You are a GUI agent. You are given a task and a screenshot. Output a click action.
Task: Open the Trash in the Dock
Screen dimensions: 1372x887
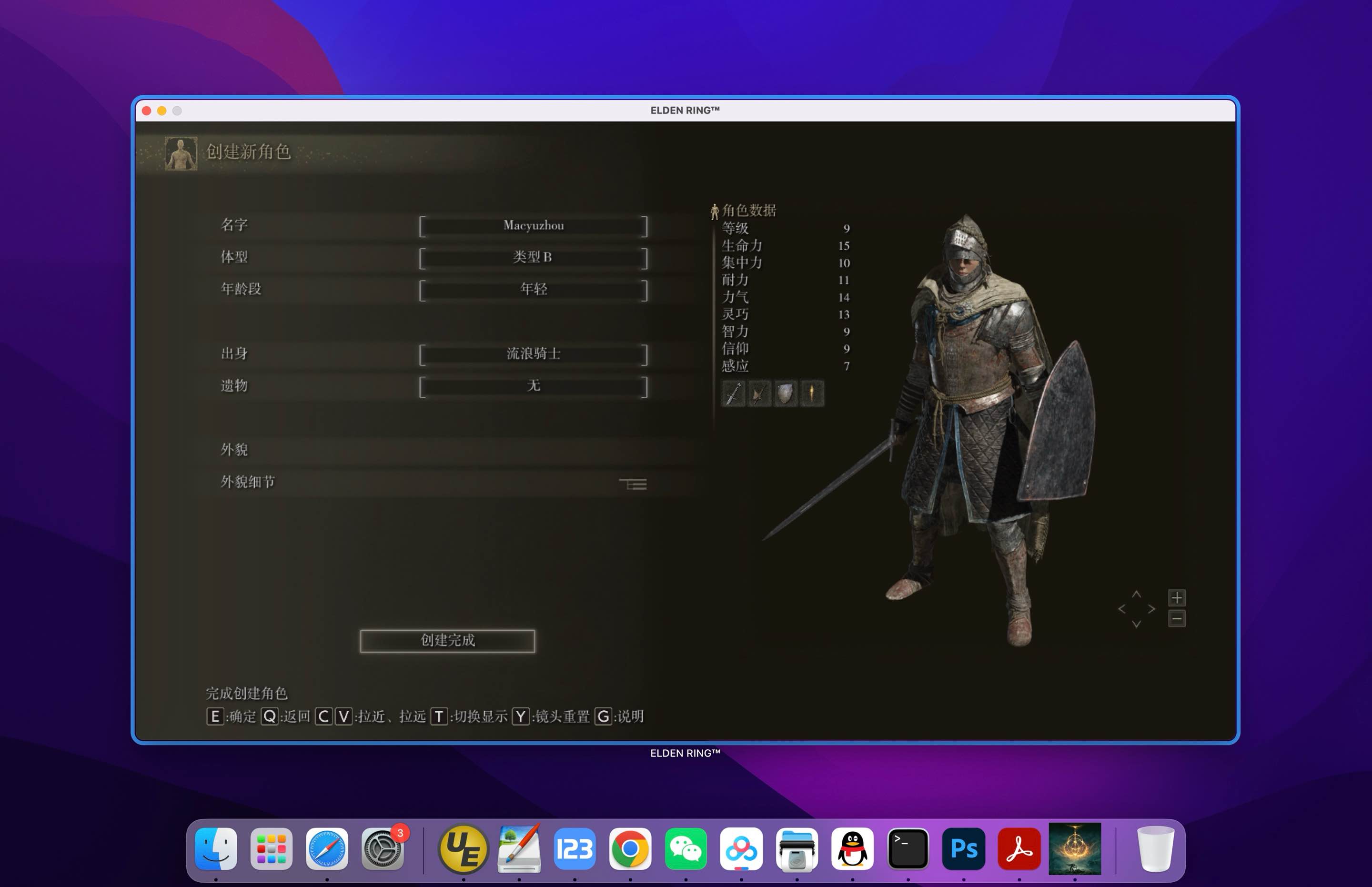pos(1155,849)
